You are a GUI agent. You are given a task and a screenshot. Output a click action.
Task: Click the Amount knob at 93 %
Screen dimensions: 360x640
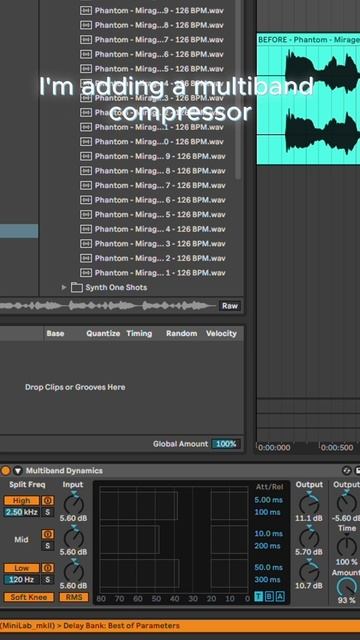[x=347, y=588]
